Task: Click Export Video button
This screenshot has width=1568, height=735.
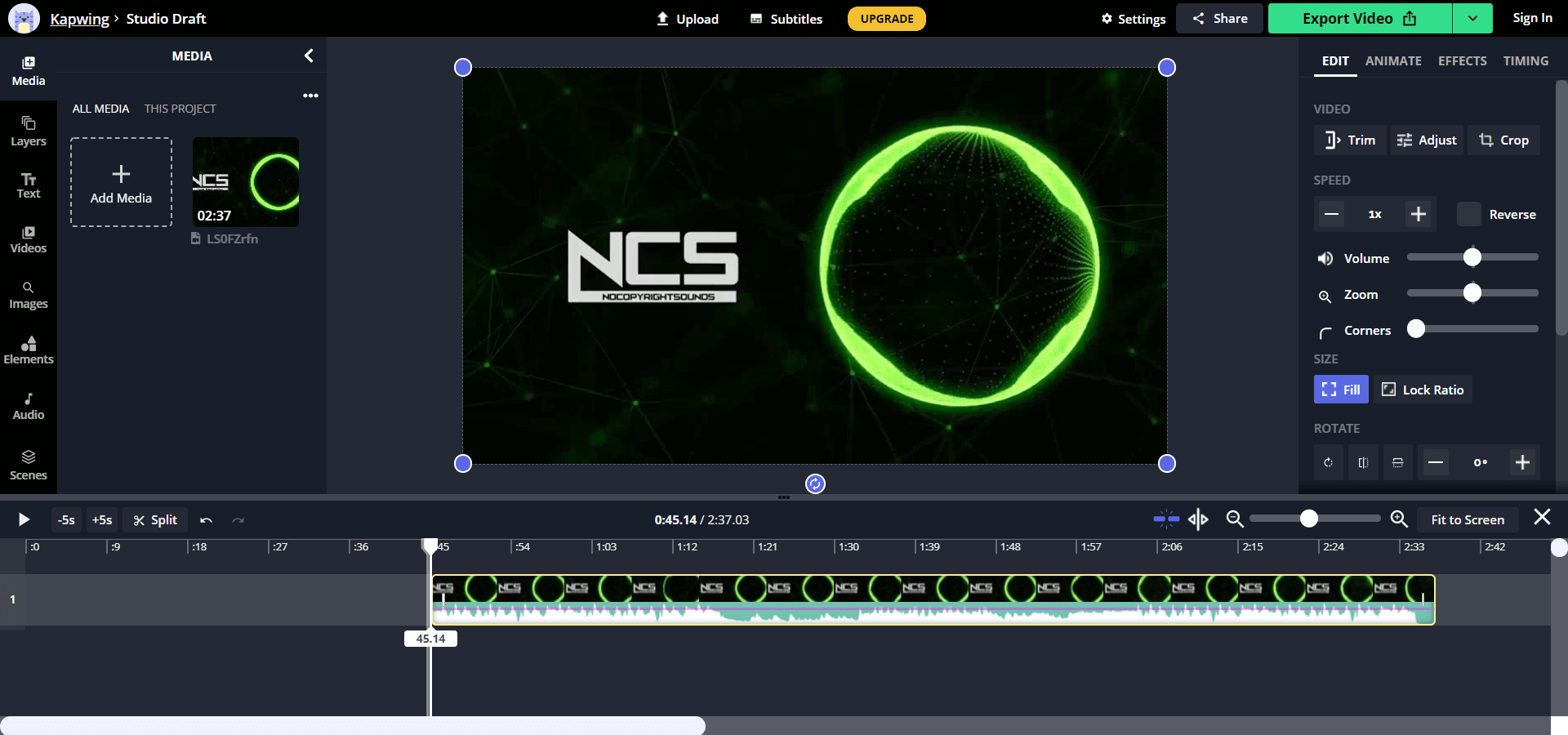Action: (1360, 18)
